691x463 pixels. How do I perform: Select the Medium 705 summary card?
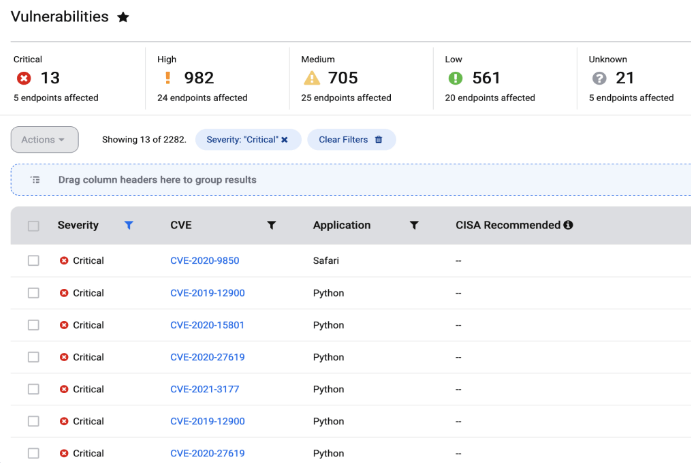pos(361,78)
